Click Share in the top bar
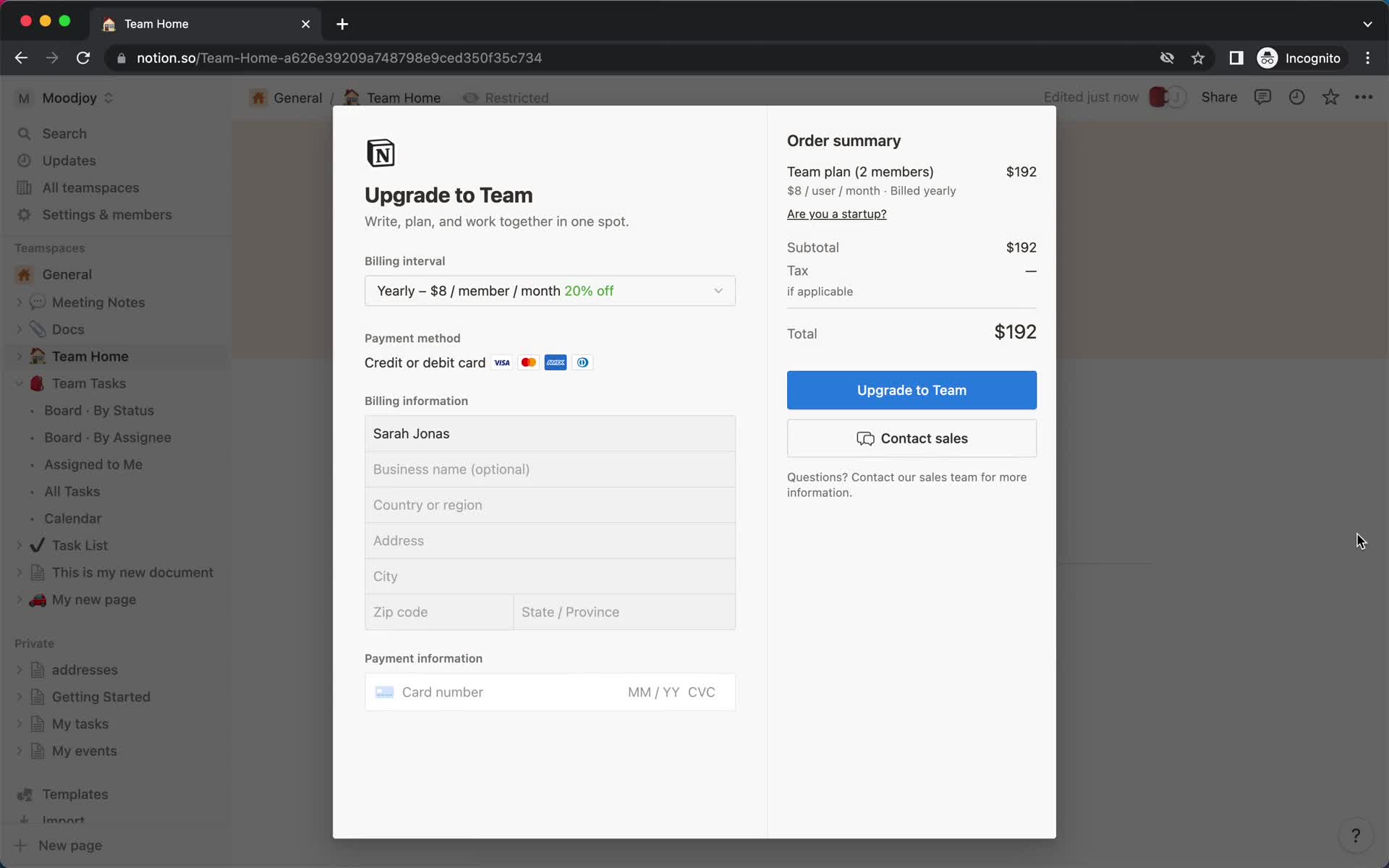 [1219, 97]
